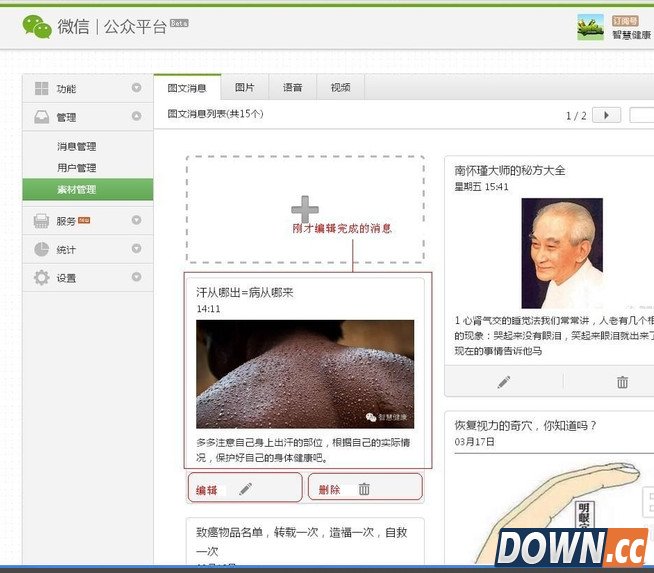Click the timestamp 星期五 15:41
This screenshot has width=654, height=573.
pyautogui.click(x=481, y=187)
